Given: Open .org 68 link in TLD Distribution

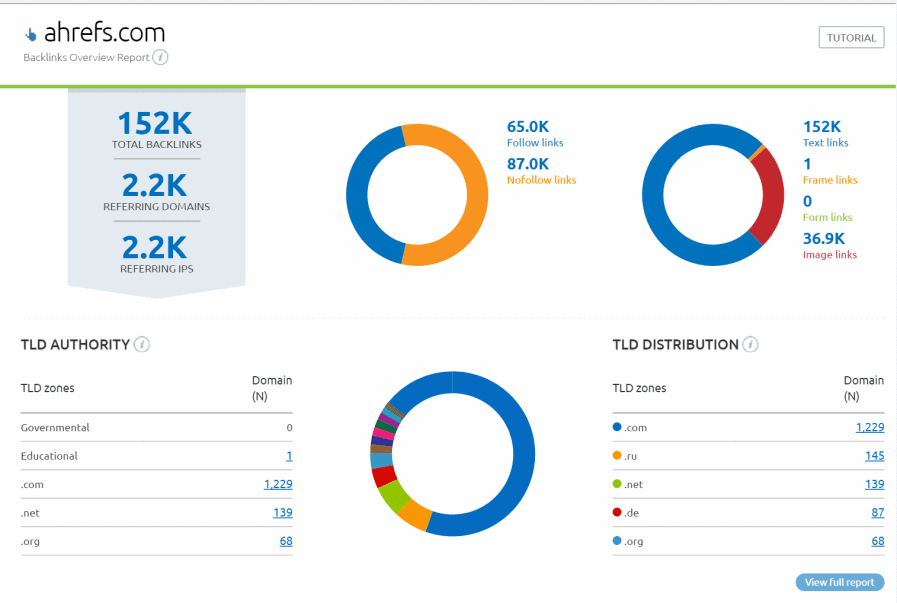Looking at the screenshot, I should tap(878, 541).
